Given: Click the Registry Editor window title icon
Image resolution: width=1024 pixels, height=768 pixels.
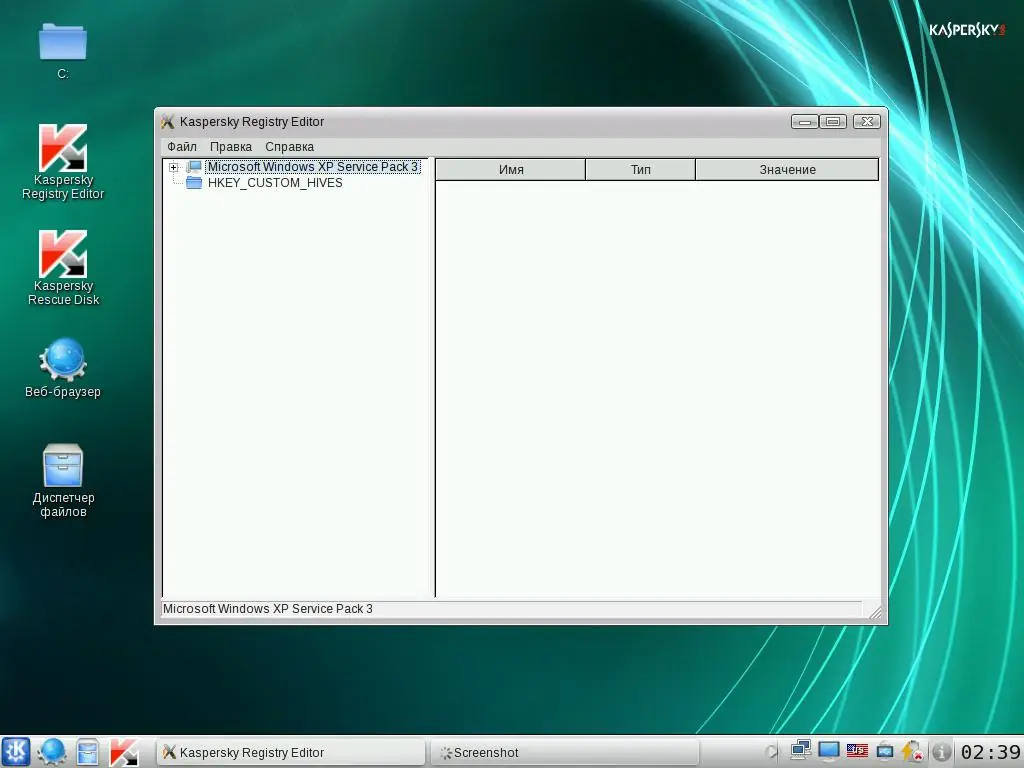Looking at the screenshot, I should [168, 121].
